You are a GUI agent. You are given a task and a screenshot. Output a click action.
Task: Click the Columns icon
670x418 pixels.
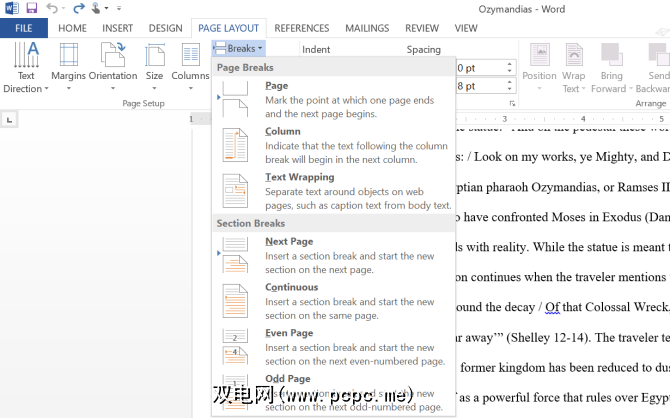190,58
